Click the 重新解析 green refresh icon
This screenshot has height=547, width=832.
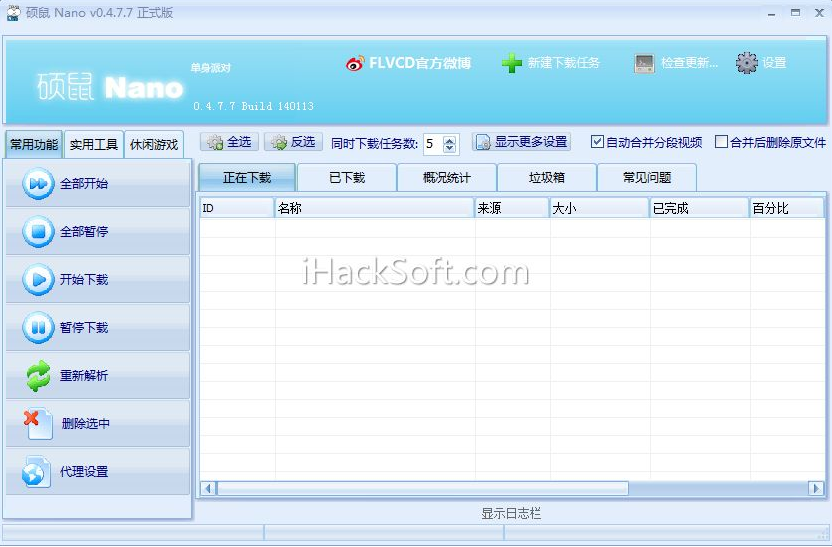(38, 376)
